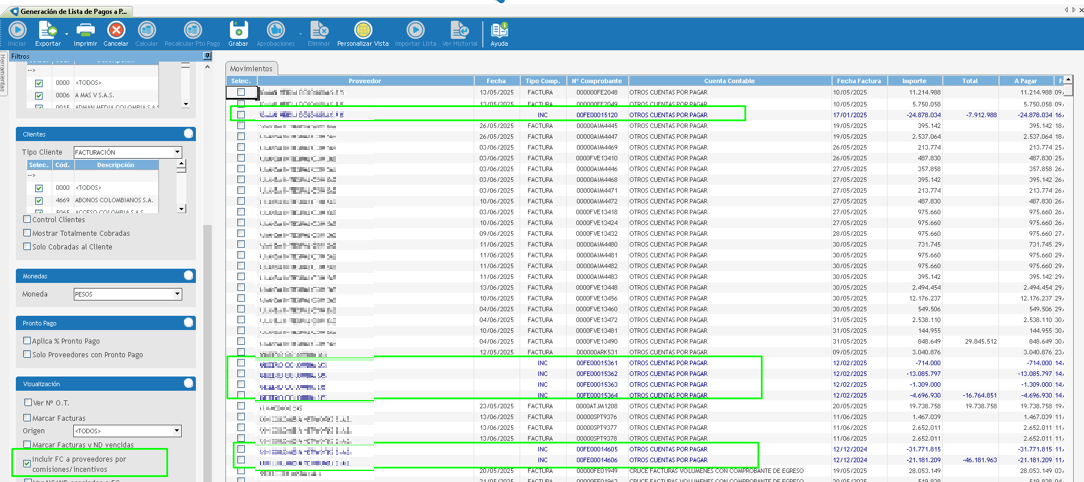Open the Ayuda help icon
The image size is (1084, 482).
[x=499, y=33]
